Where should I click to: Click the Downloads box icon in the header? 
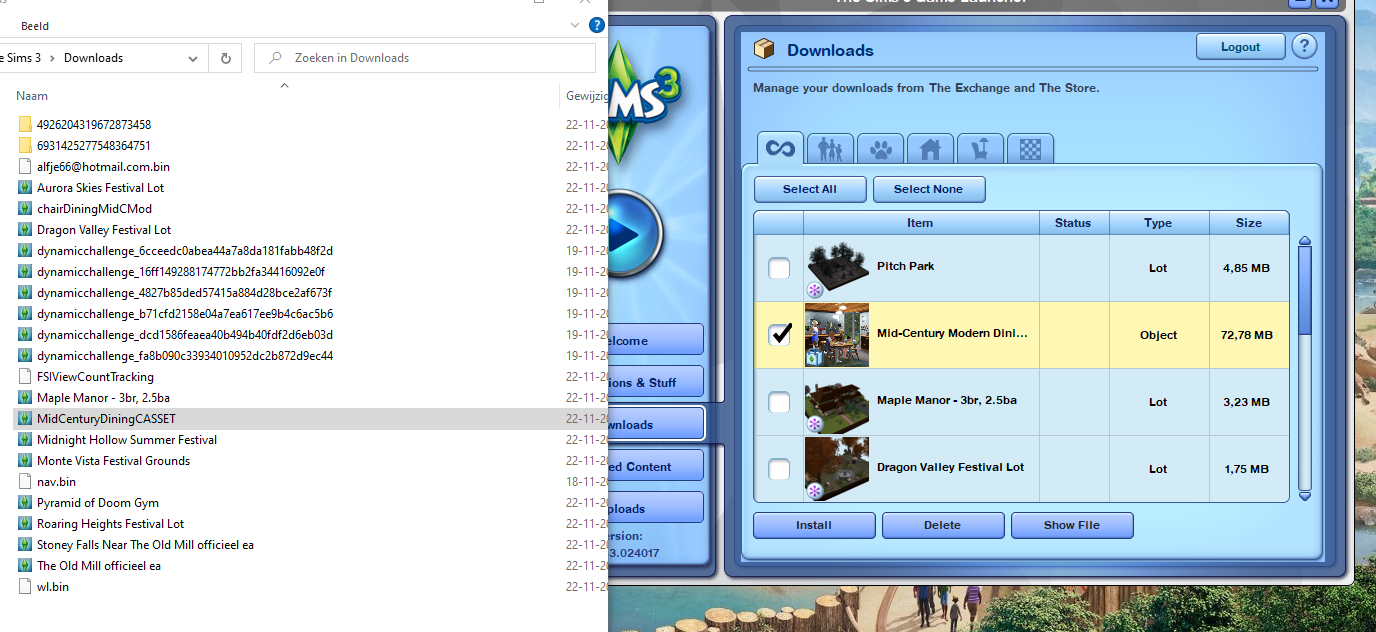[x=765, y=49]
